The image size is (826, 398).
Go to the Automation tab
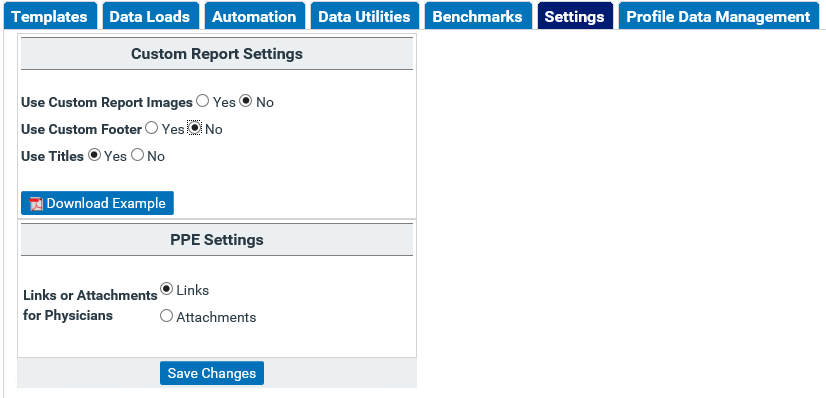[254, 16]
